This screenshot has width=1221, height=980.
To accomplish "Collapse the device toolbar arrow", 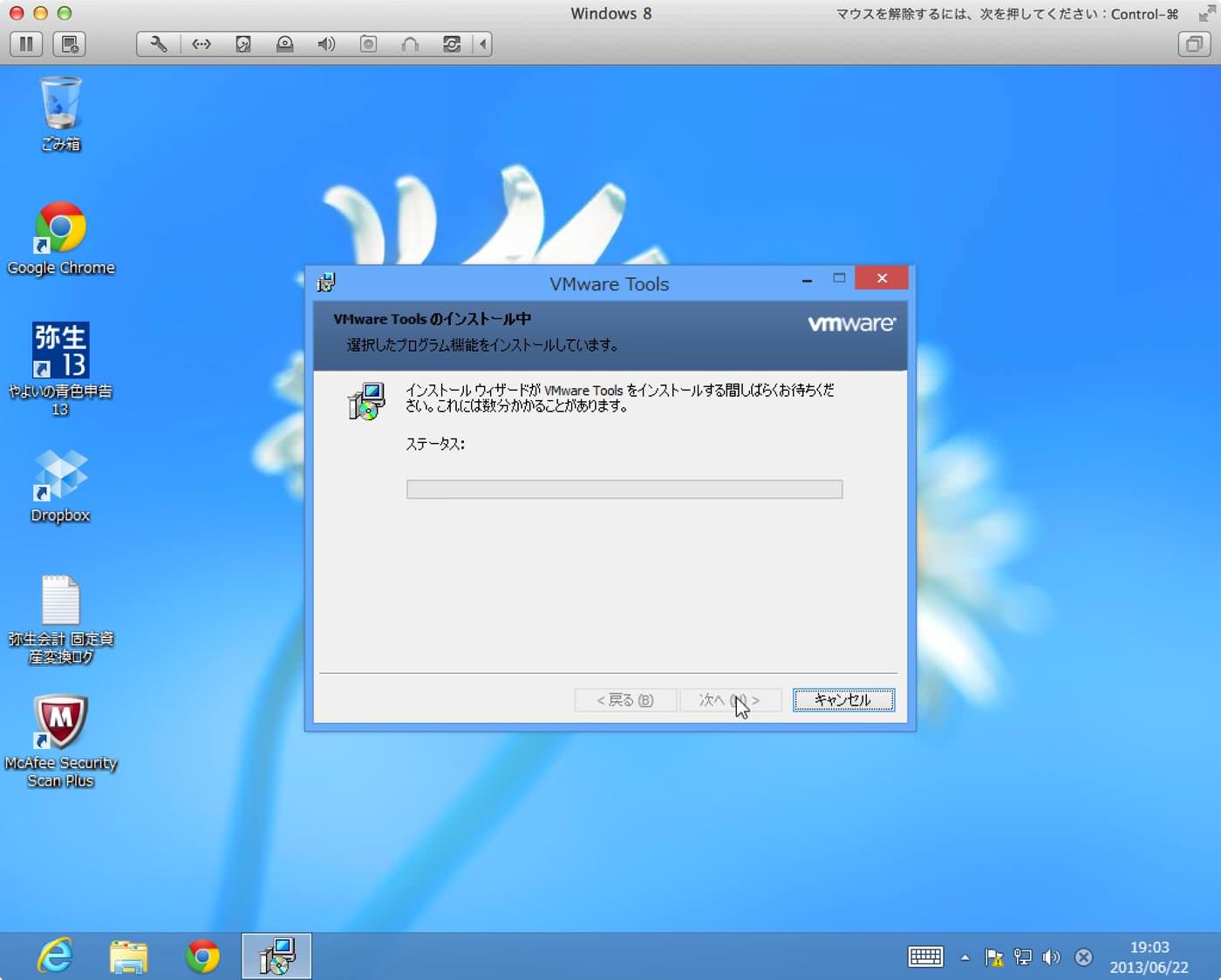I will click(x=482, y=44).
